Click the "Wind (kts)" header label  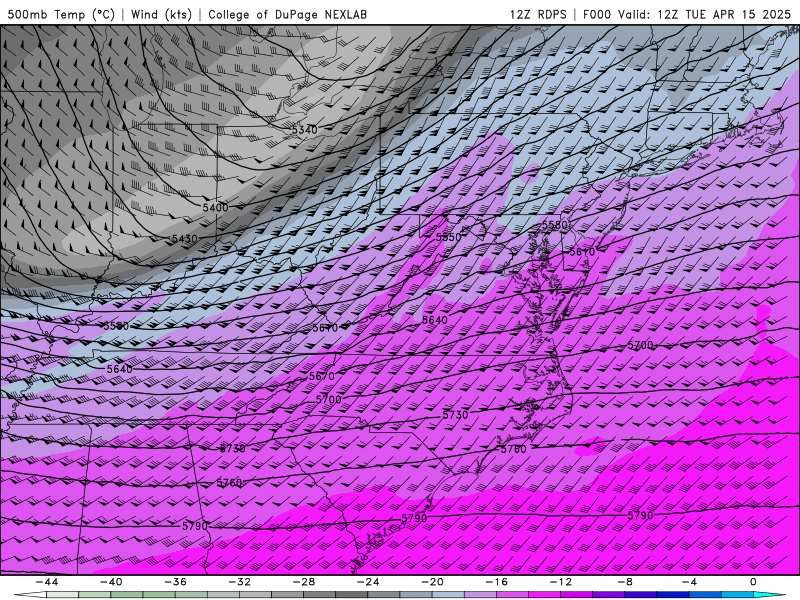[x=161, y=14]
